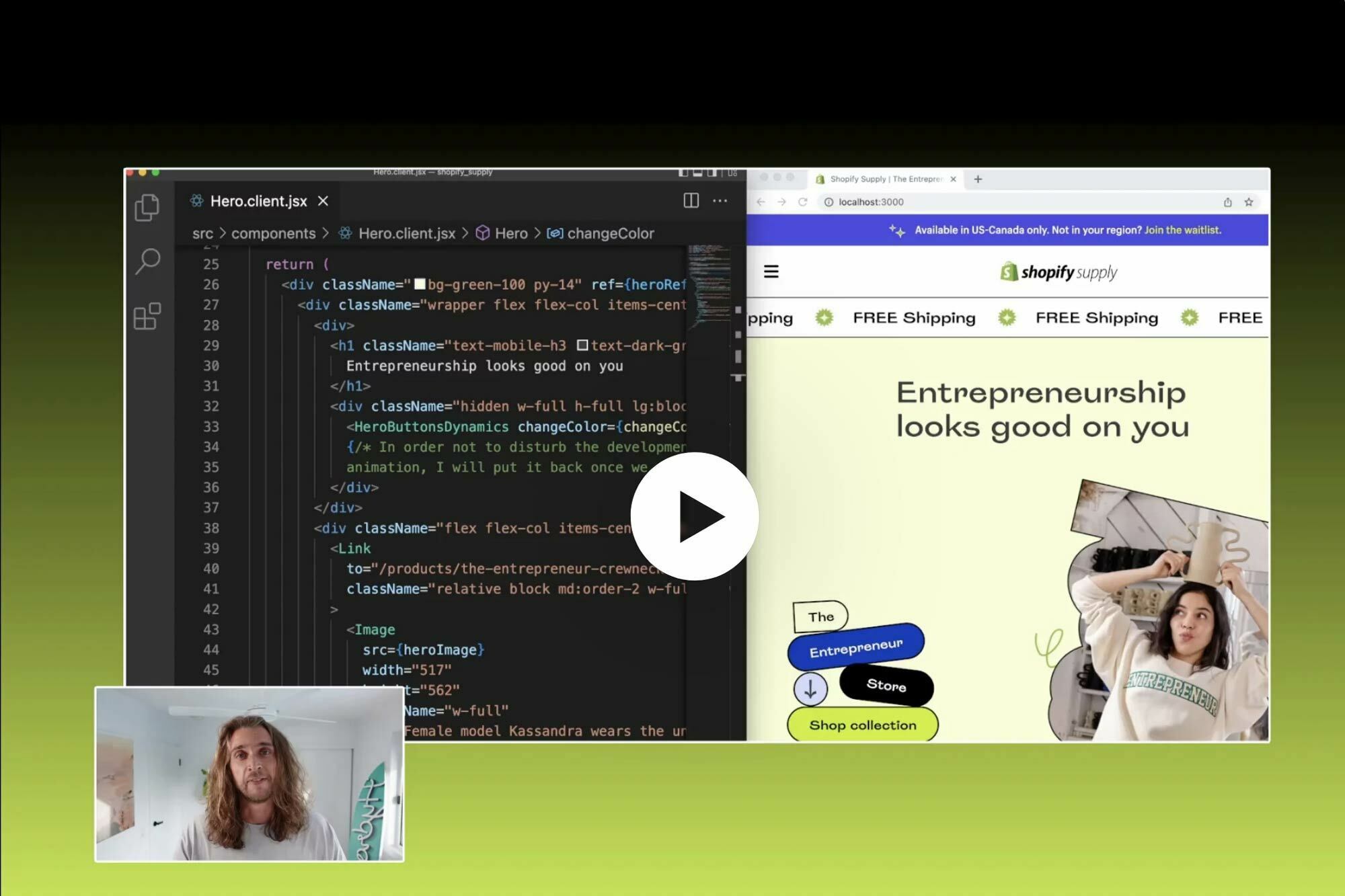Bookmark the page with the star icon
Screen dimensions: 1345x896
coord(1249,202)
